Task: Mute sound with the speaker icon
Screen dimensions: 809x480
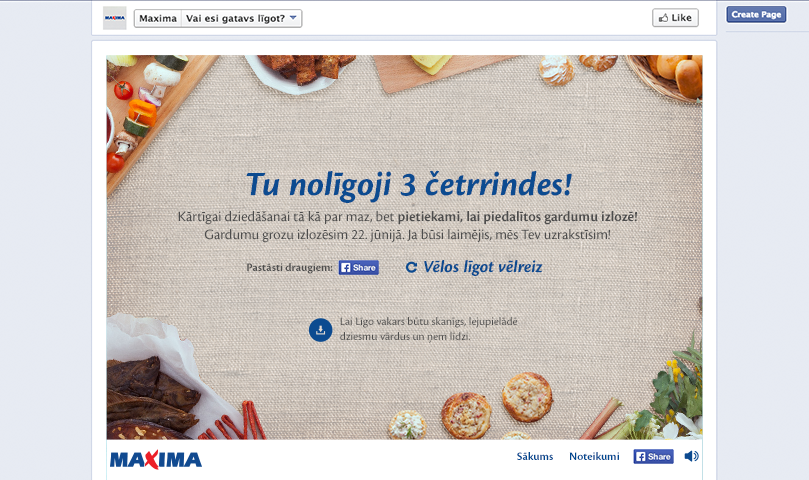Action: point(691,456)
